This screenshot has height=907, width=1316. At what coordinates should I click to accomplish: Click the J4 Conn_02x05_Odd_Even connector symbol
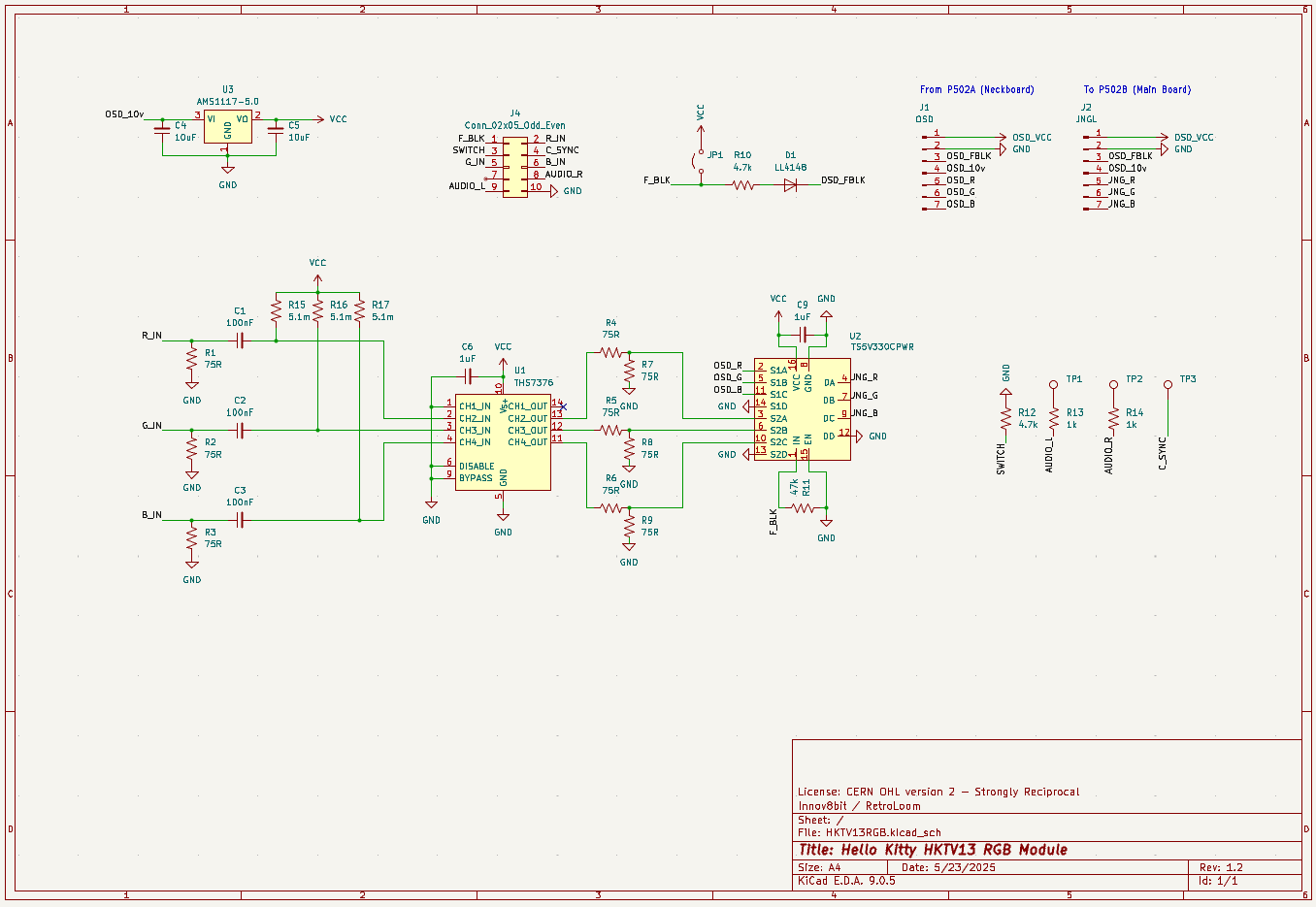(515, 166)
